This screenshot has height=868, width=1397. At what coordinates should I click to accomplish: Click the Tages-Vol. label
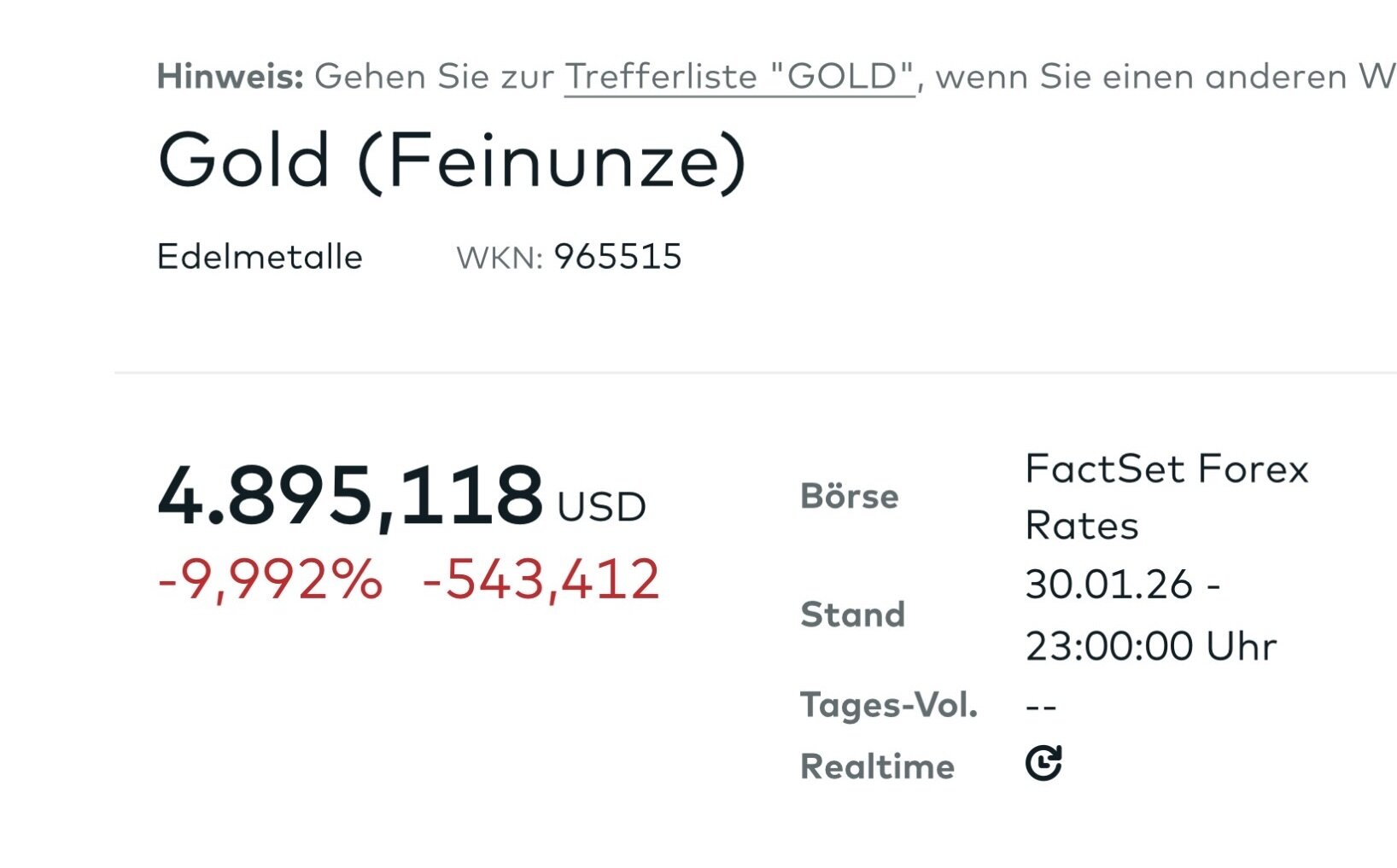[x=888, y=705]
